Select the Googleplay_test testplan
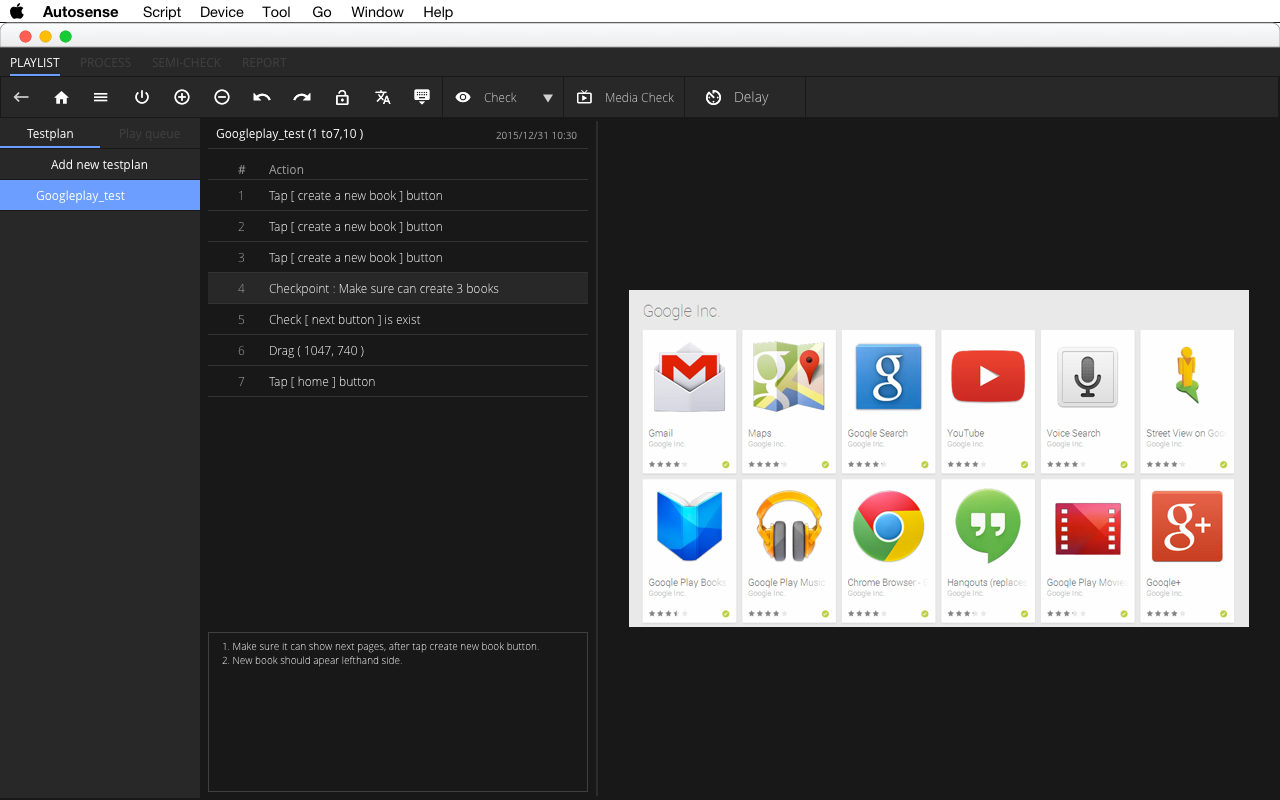The width and height of the screenshot is (1280, 800). coord(100,195)
